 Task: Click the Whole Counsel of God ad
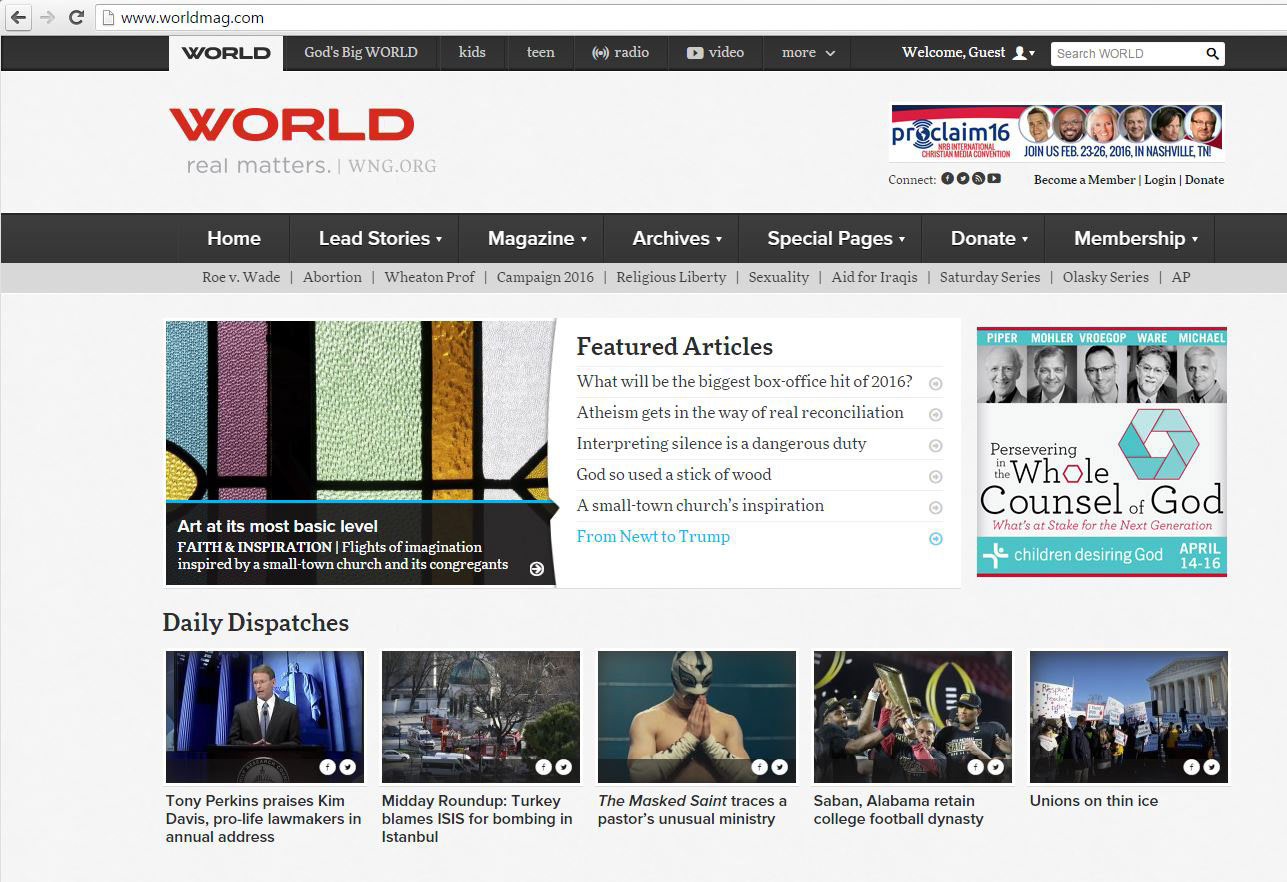[x=1102, y=452]
